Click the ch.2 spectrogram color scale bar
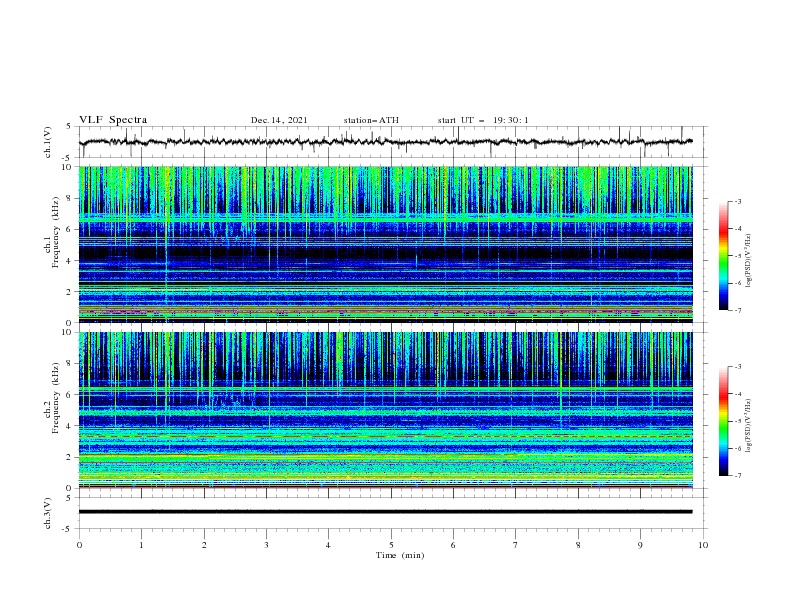Viewport: 792px width, 612px height. (723, 421)
